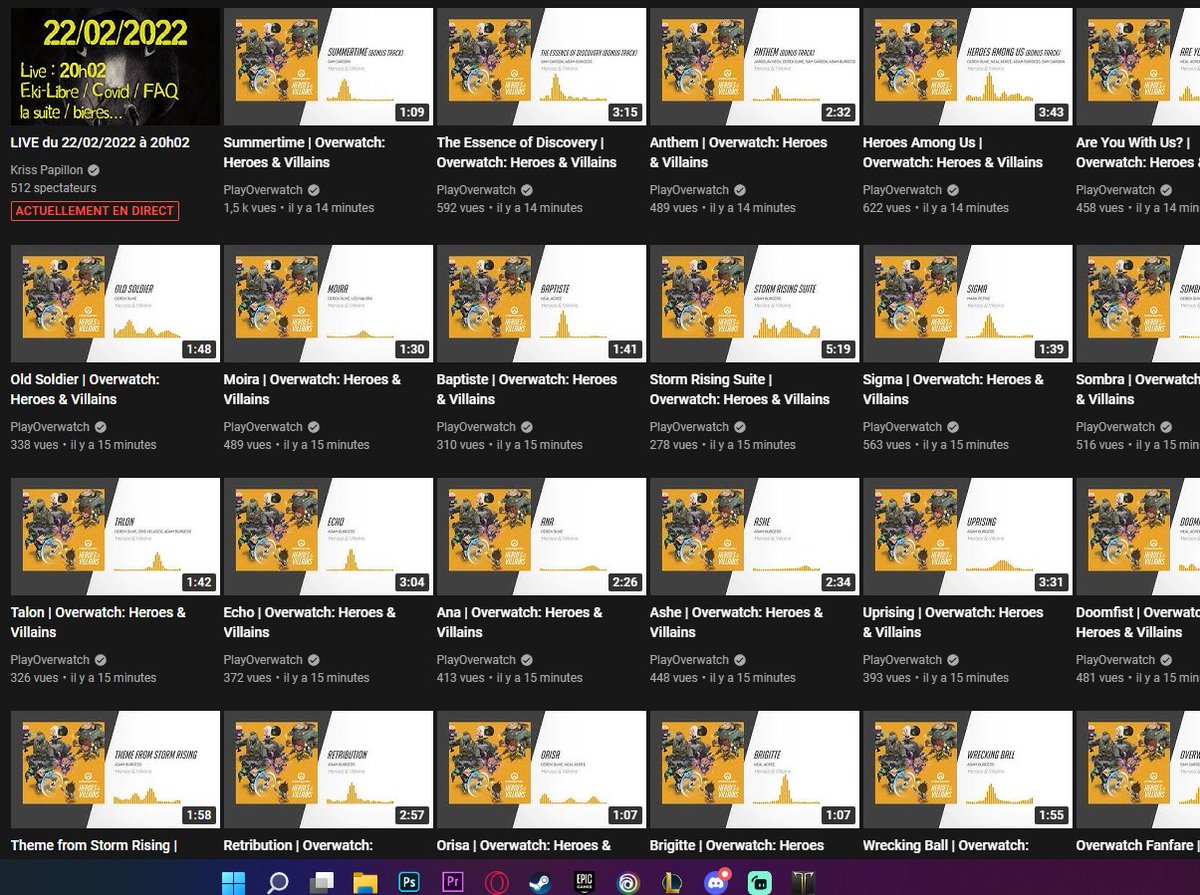Open the ACTUELLEMENT EN DIRECT live badge

tap(95, 211)
